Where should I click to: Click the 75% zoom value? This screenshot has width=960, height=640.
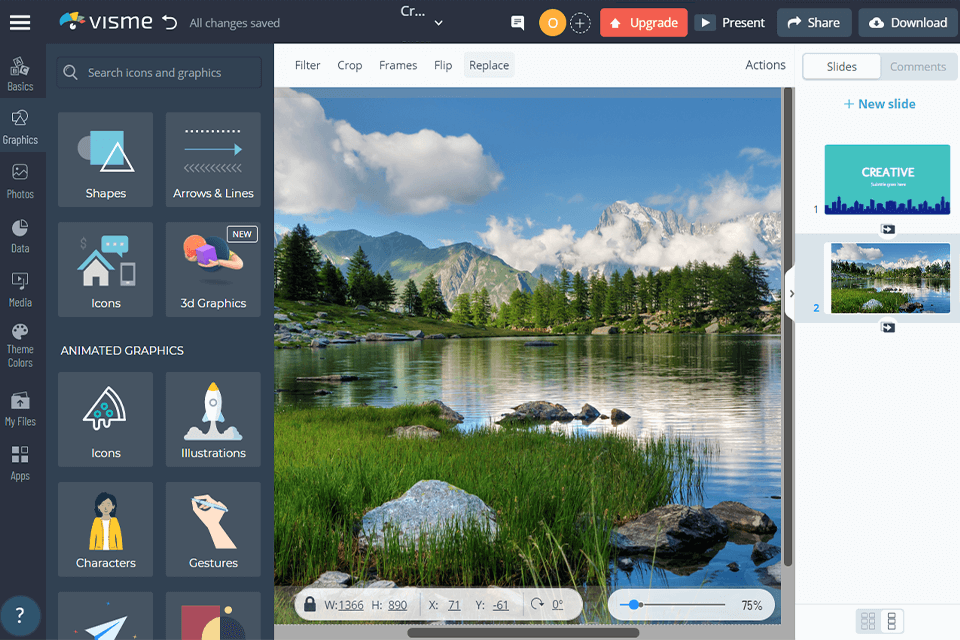click(x=751, y=605)
